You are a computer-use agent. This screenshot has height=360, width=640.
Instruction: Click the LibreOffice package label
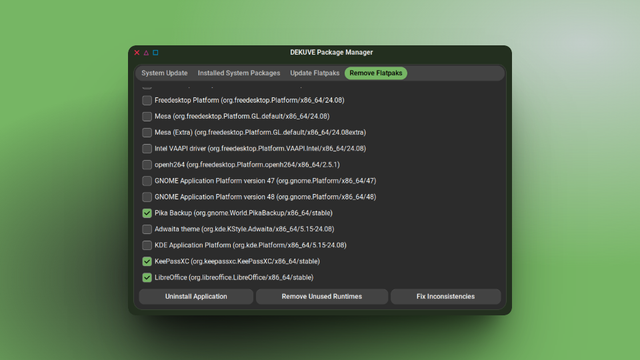(x=234, y=277)
